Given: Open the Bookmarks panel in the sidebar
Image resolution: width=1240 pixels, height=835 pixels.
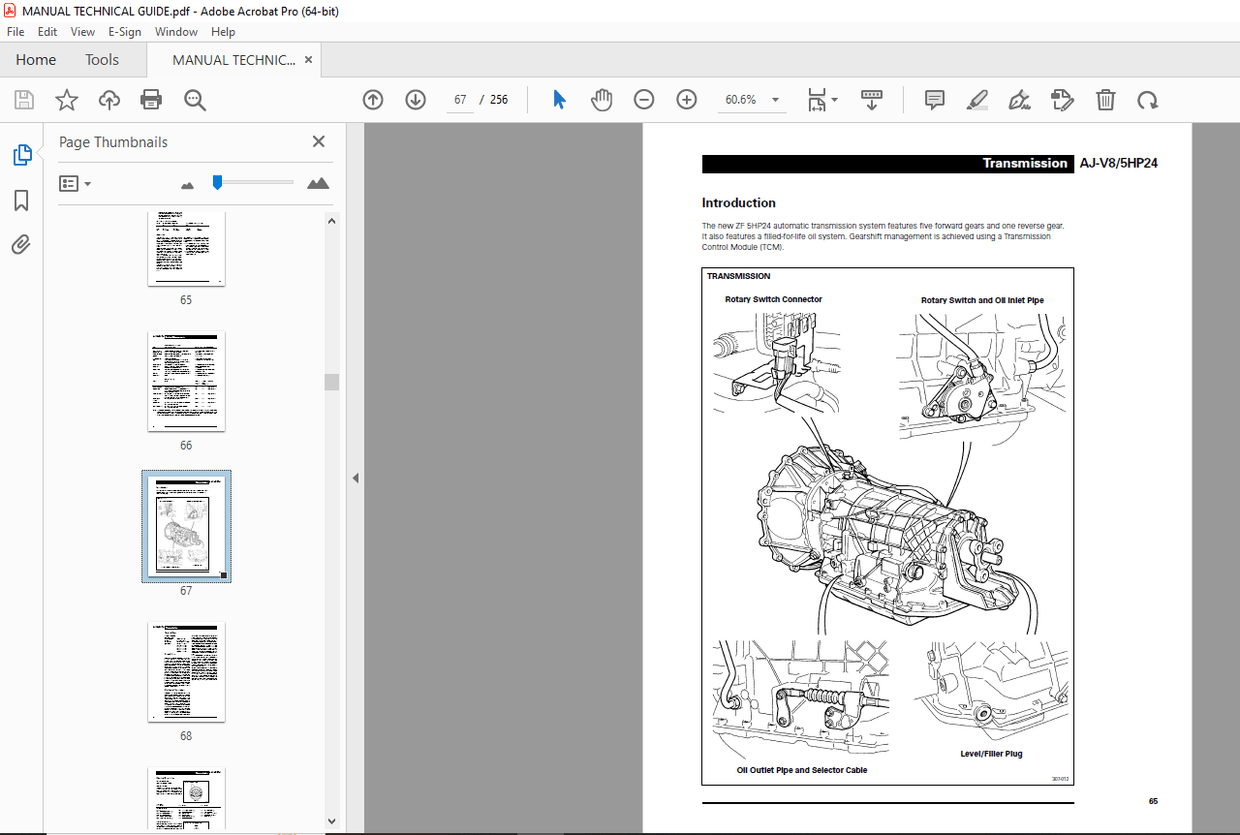Looking at the screenshot, I should click(22, 200).
